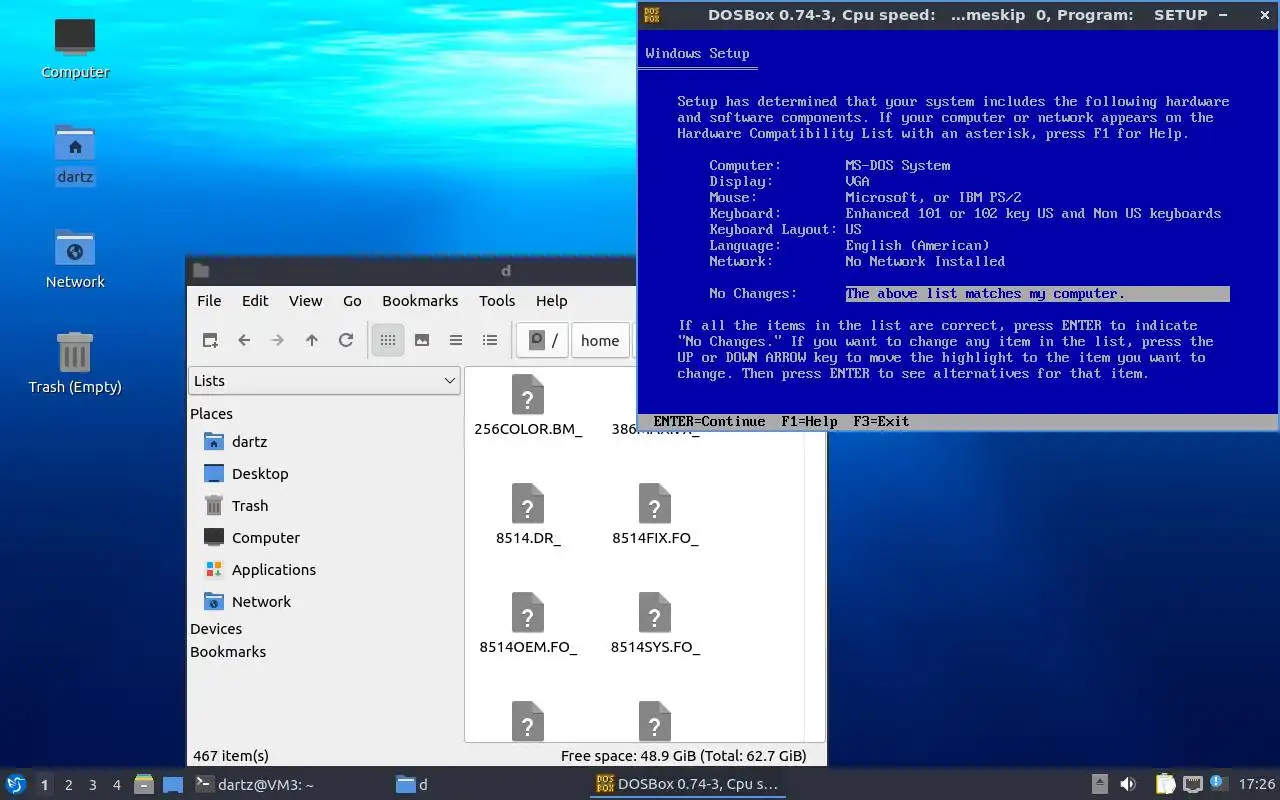Switch to compact list view mode
Image resolution: width=1280 pixels, height=800 pixels.
pos(456,340)
